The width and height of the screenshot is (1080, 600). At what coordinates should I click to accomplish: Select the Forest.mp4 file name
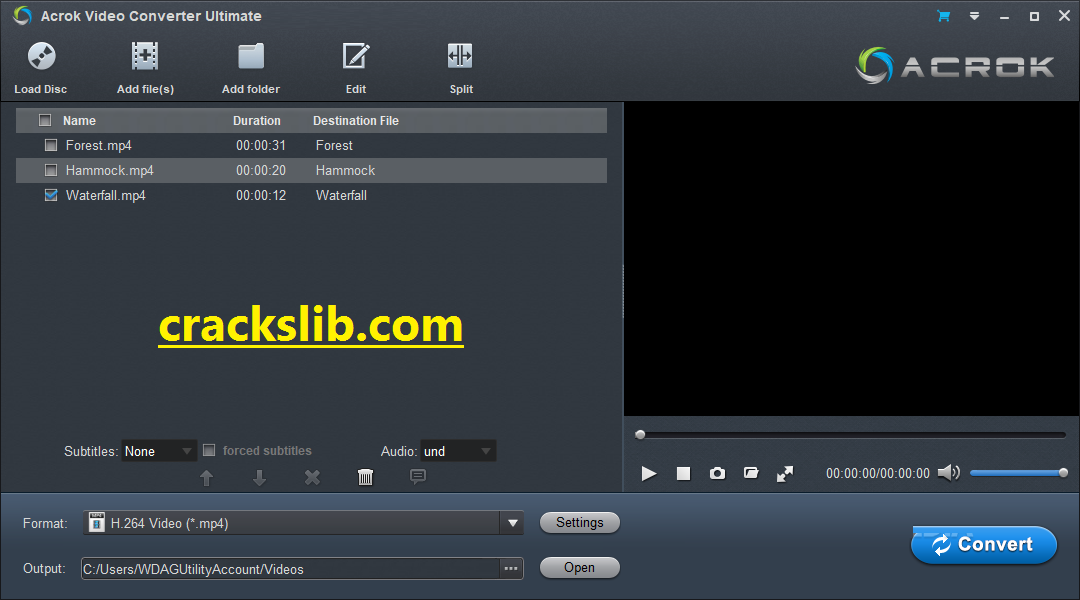98,145
